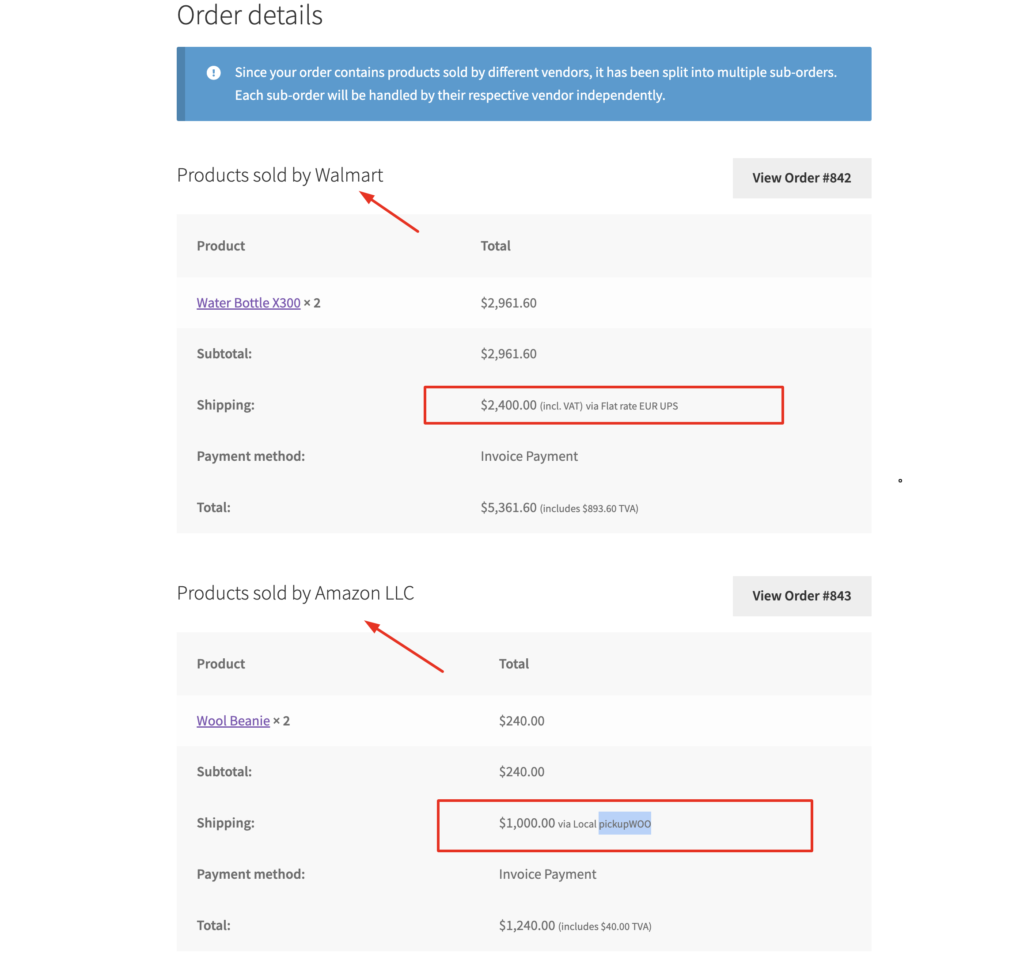This screenshot has width=1024, height=972.
Task: Click '(includes $893.60 TVA)' text
Action: coord(589,509)
